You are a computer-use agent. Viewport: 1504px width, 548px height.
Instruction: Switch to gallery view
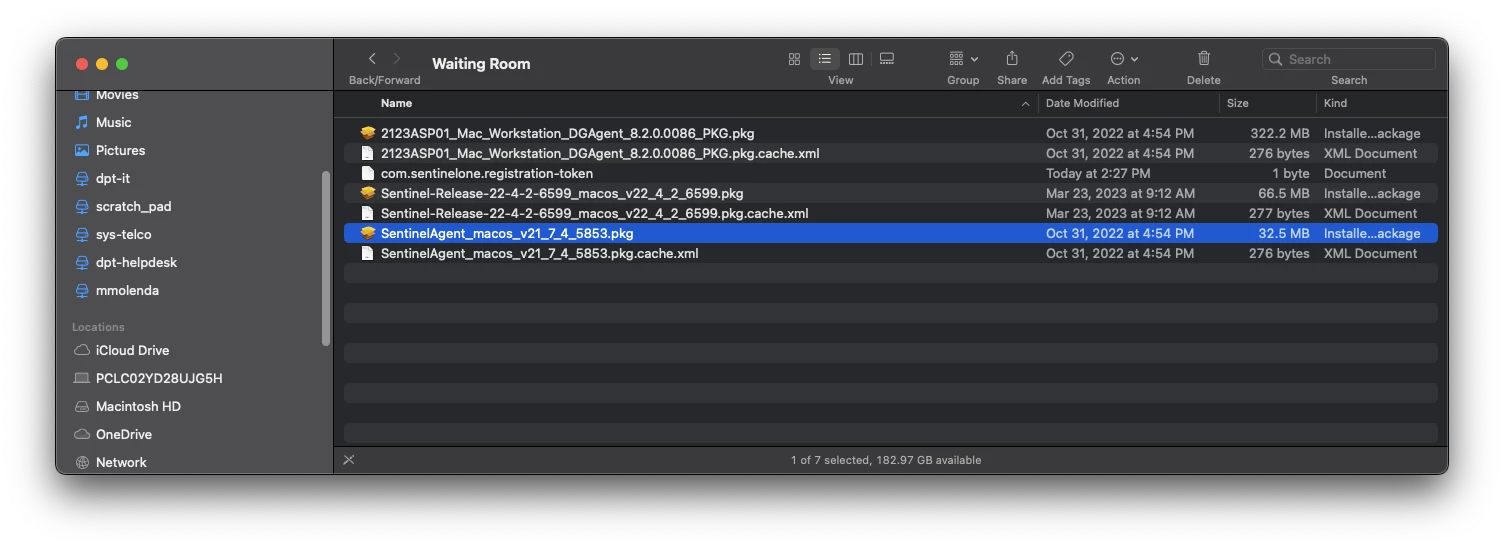[x=887, y=59]
